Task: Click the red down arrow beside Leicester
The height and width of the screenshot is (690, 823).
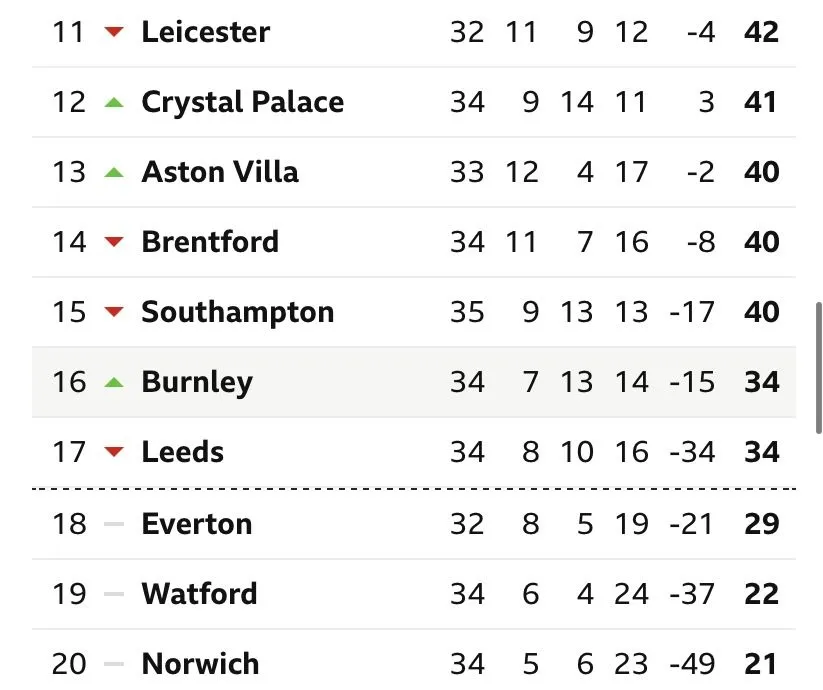Action: 114,32
